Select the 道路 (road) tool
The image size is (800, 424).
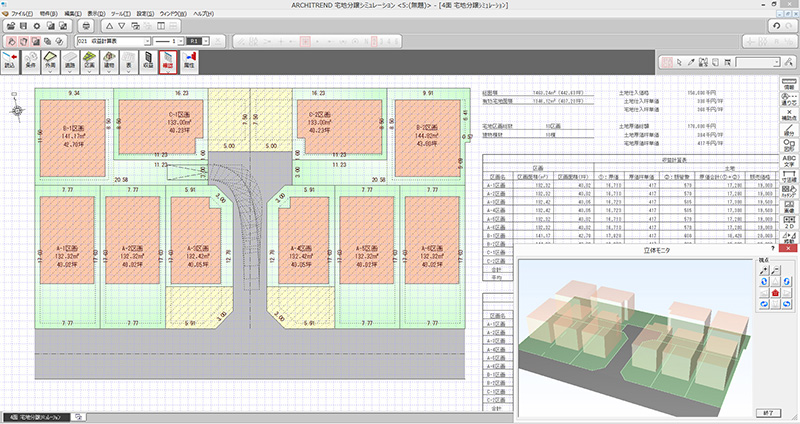tap(69, 60)
